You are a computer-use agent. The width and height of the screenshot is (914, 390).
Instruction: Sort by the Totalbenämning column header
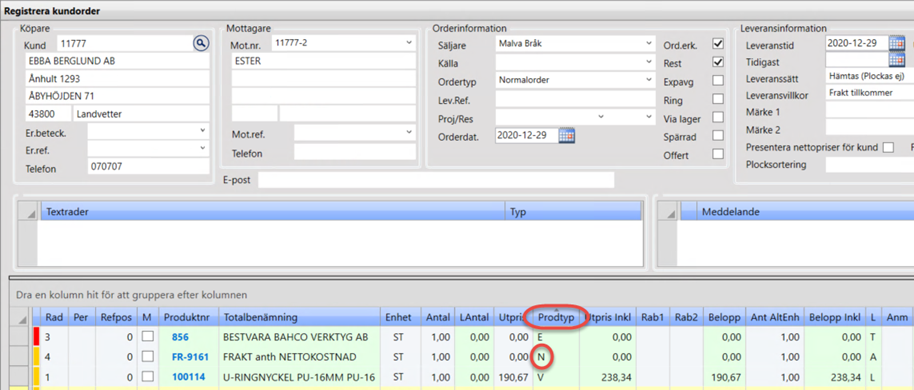click(299, 318)
